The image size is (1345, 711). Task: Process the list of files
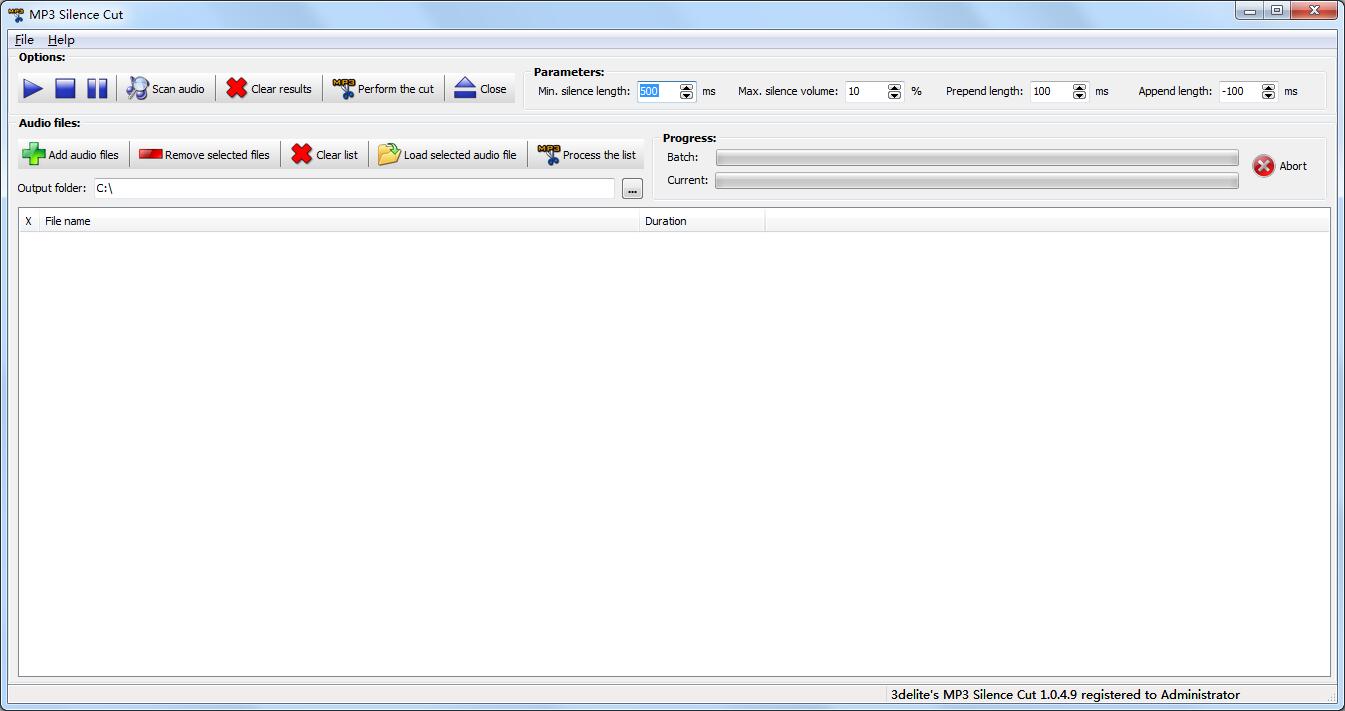click(587, 155)
